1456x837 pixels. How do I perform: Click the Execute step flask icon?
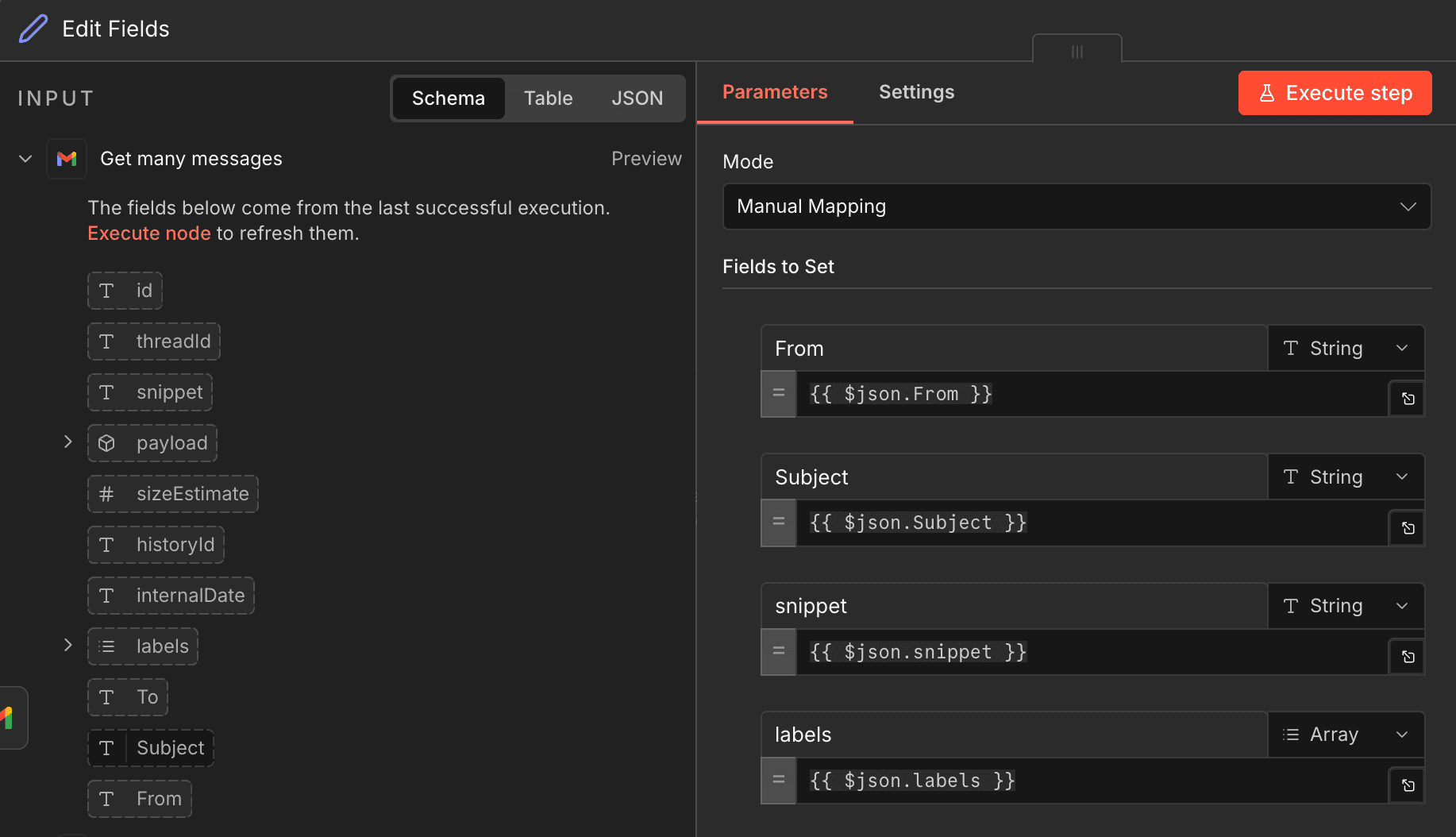(x=1268, y=93)
